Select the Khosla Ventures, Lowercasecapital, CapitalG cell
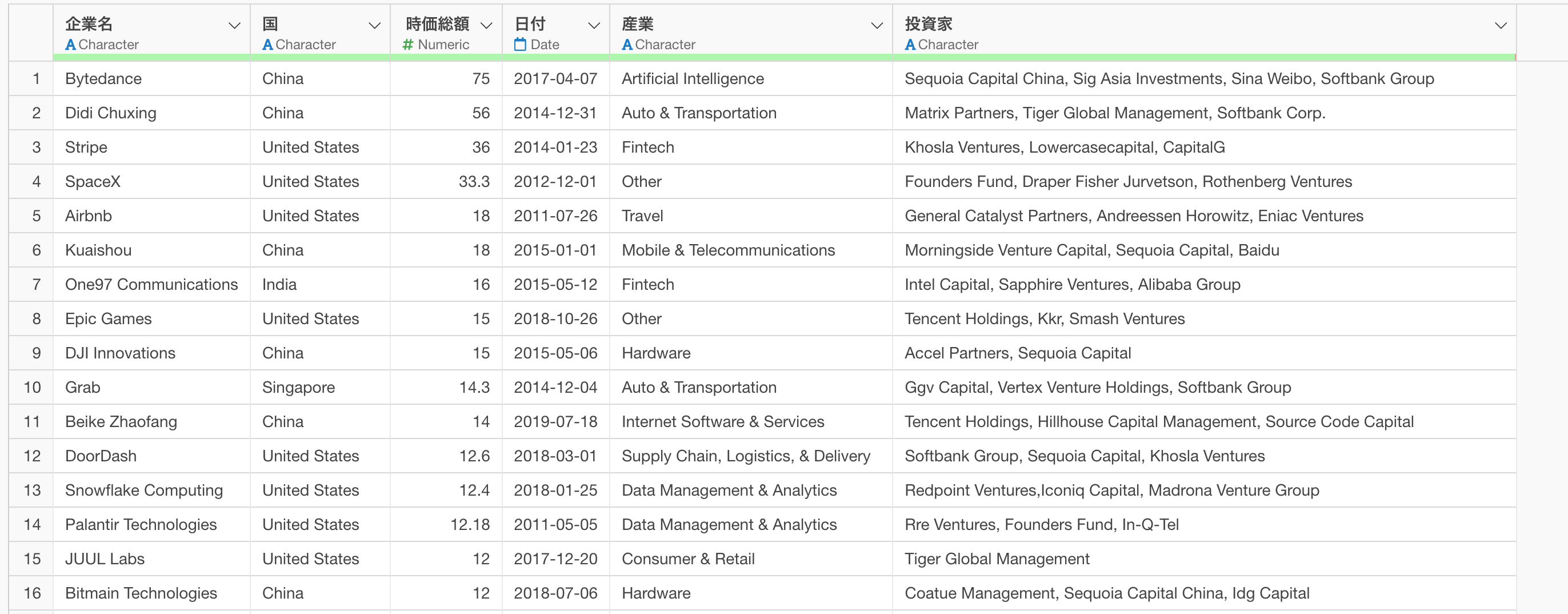 1204,147
